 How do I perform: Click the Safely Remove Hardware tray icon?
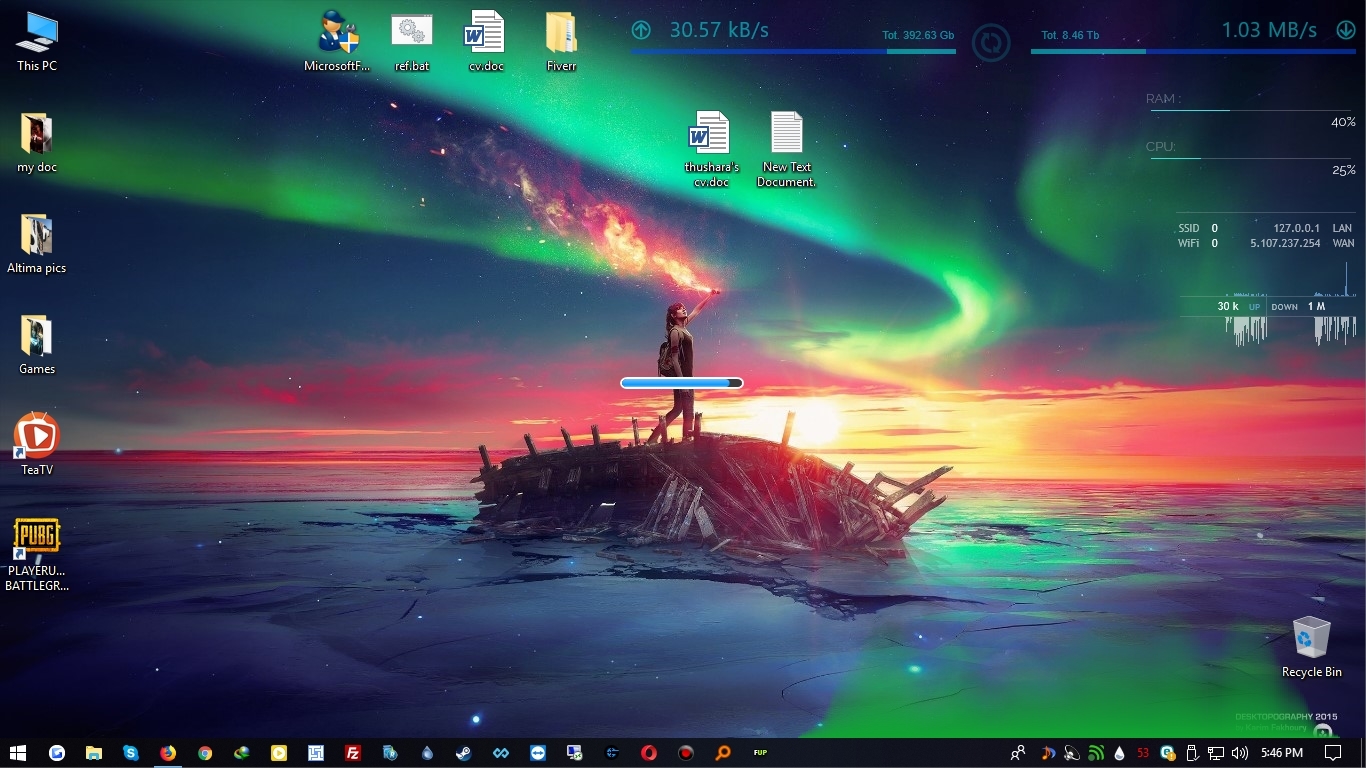pyautogui.click(x=1192, y=753)
